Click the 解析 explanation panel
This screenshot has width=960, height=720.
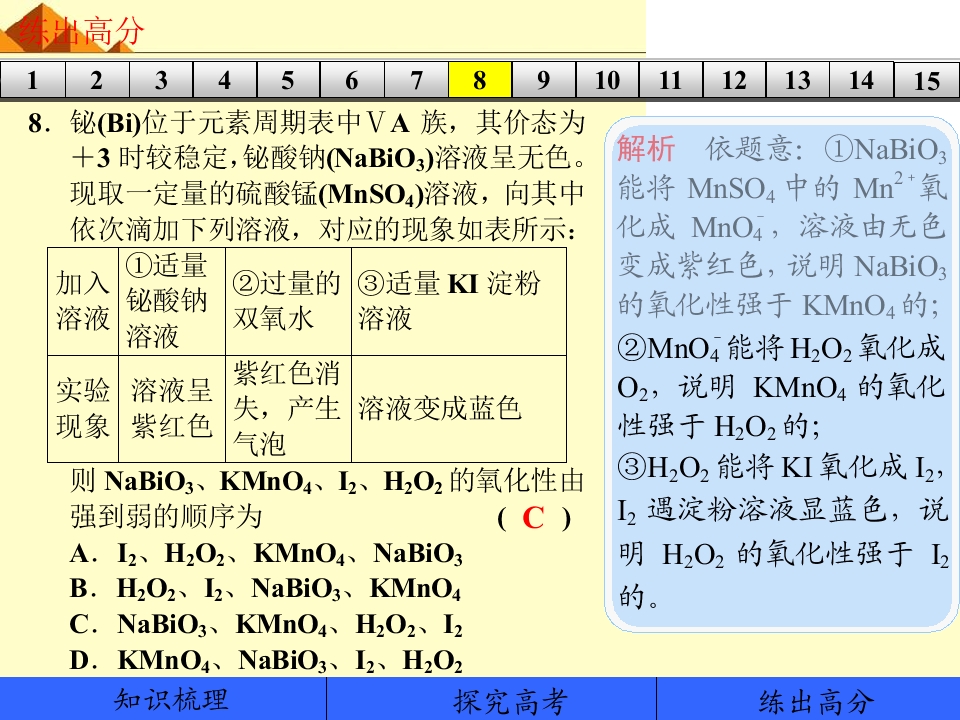[x=782, y=373]
